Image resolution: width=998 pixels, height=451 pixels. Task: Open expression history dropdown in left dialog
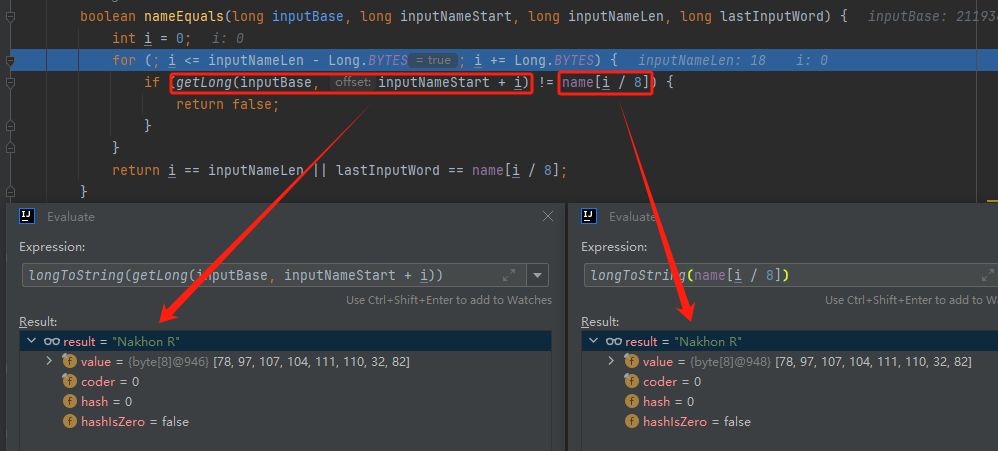(x=538, y=275)
